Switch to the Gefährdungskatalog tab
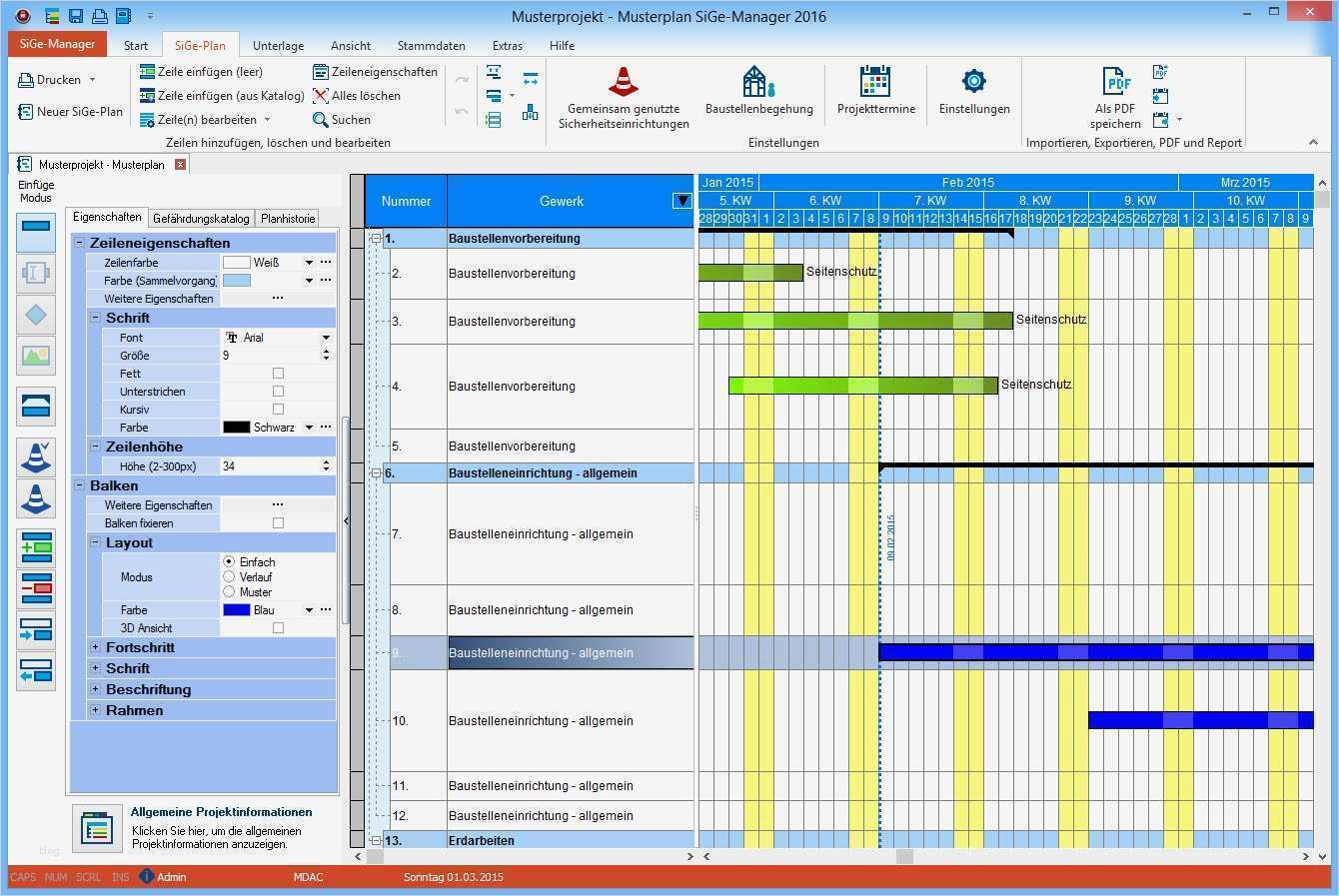Screen dimensions: 1339x896 coord(201,219)
